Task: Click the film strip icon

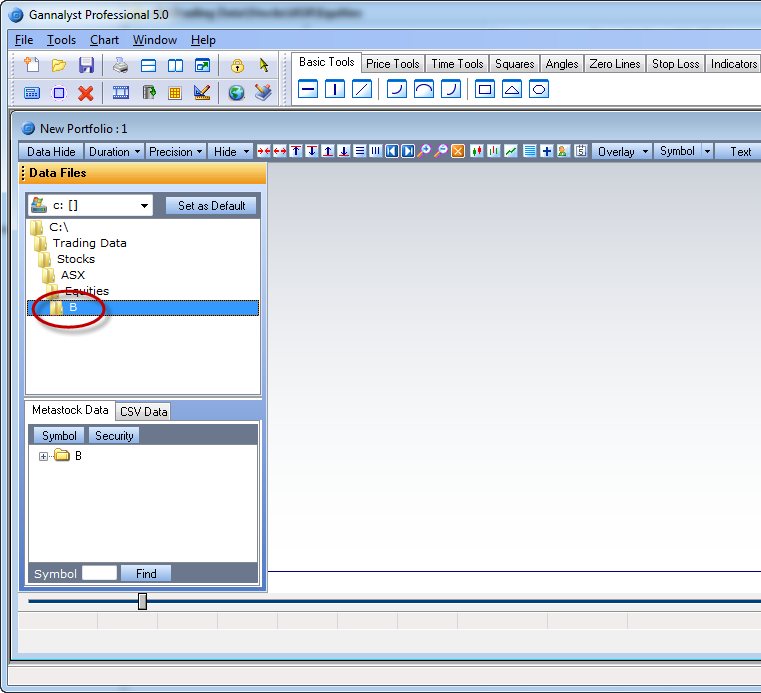Action: [120, 92]
